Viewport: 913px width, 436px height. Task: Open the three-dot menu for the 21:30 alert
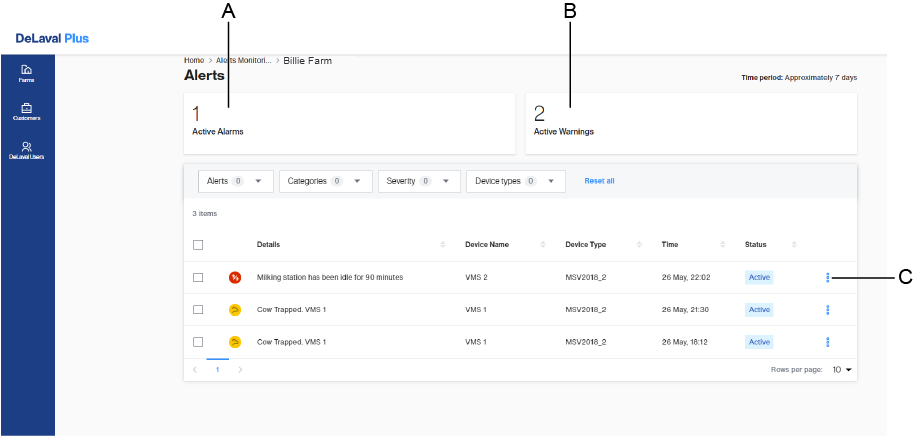[x=828, y=310]
